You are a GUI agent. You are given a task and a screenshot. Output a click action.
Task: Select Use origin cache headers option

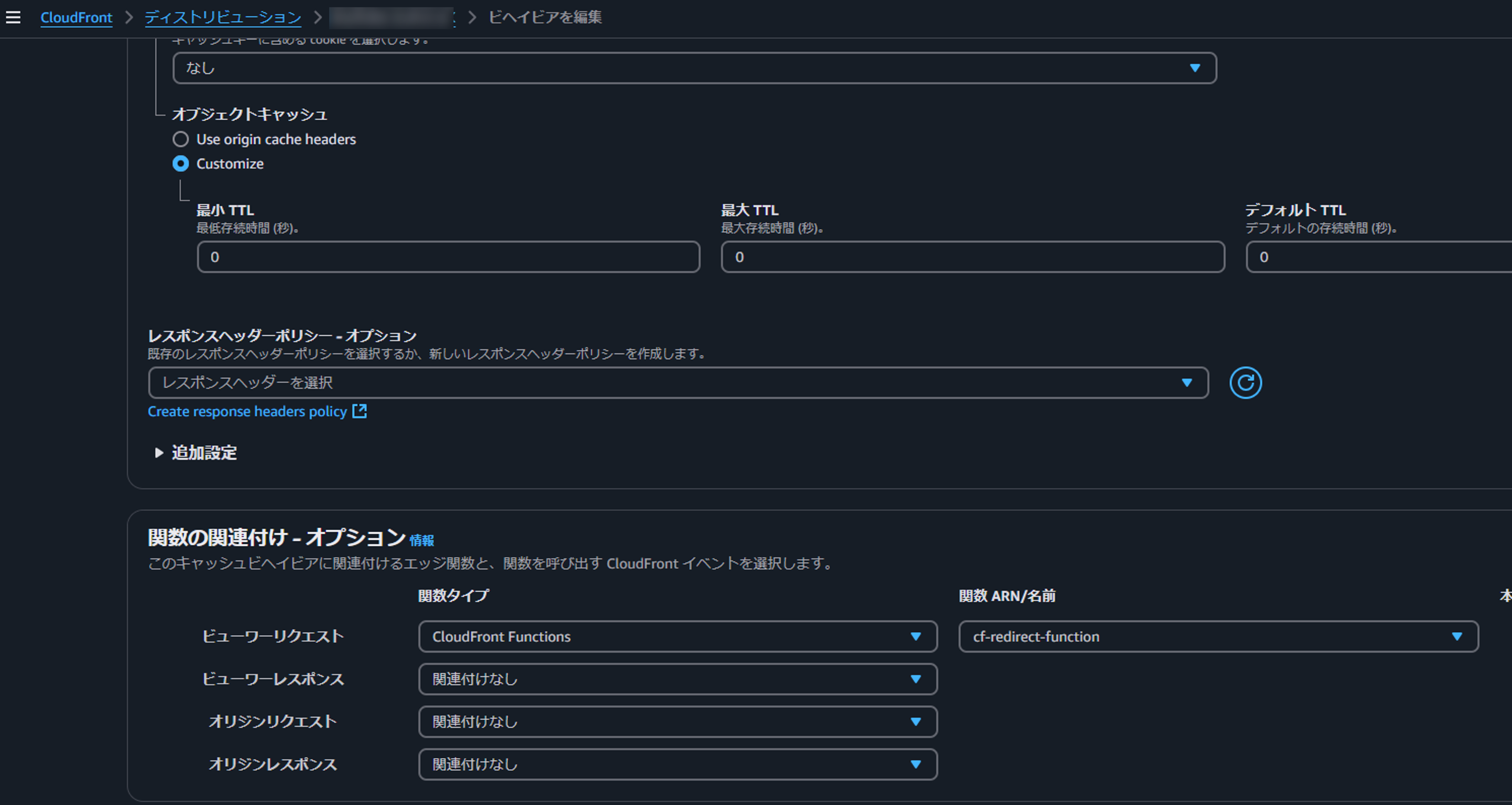coord(181,139)
